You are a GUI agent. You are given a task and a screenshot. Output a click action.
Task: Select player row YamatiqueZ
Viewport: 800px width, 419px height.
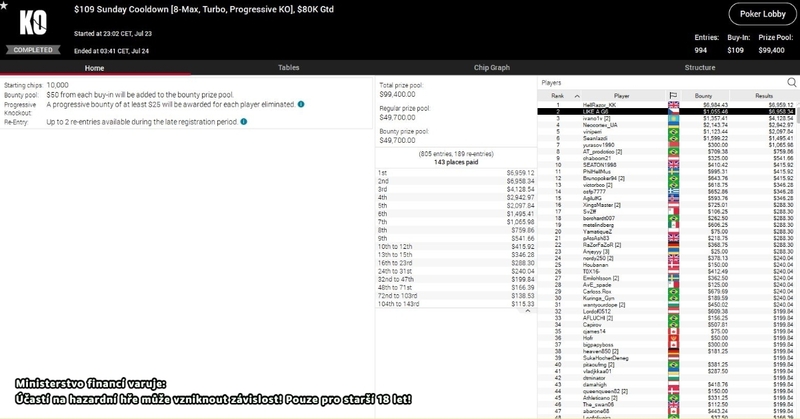coord(666,231)
